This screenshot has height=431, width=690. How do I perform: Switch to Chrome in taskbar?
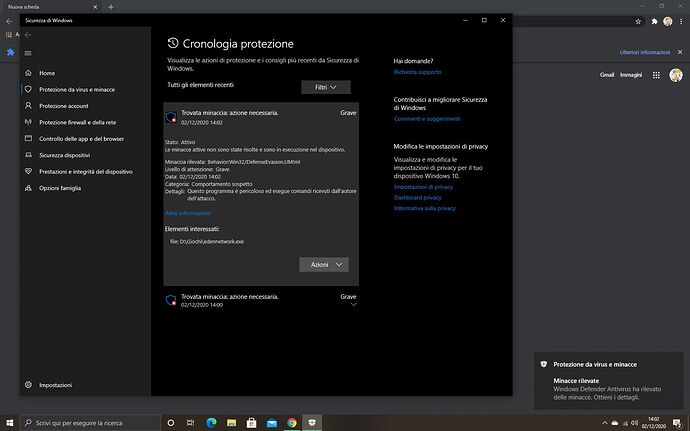point(292,423)
